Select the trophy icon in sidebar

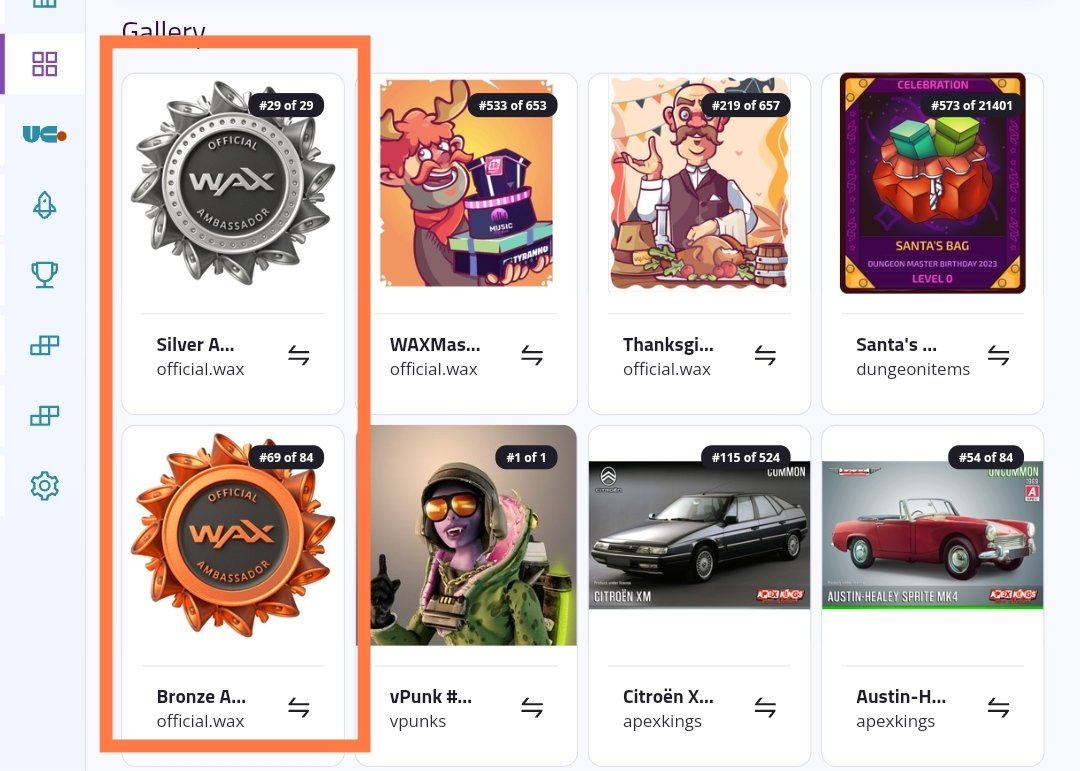click(45, 274)
